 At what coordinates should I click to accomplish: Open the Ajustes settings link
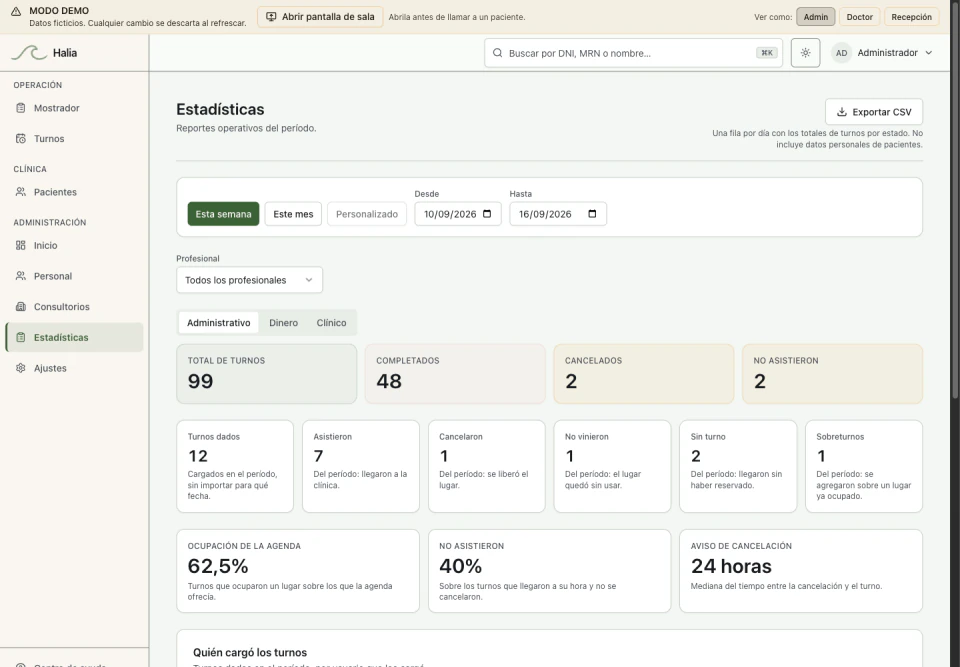pyautogui.click(x=74, y=367)
